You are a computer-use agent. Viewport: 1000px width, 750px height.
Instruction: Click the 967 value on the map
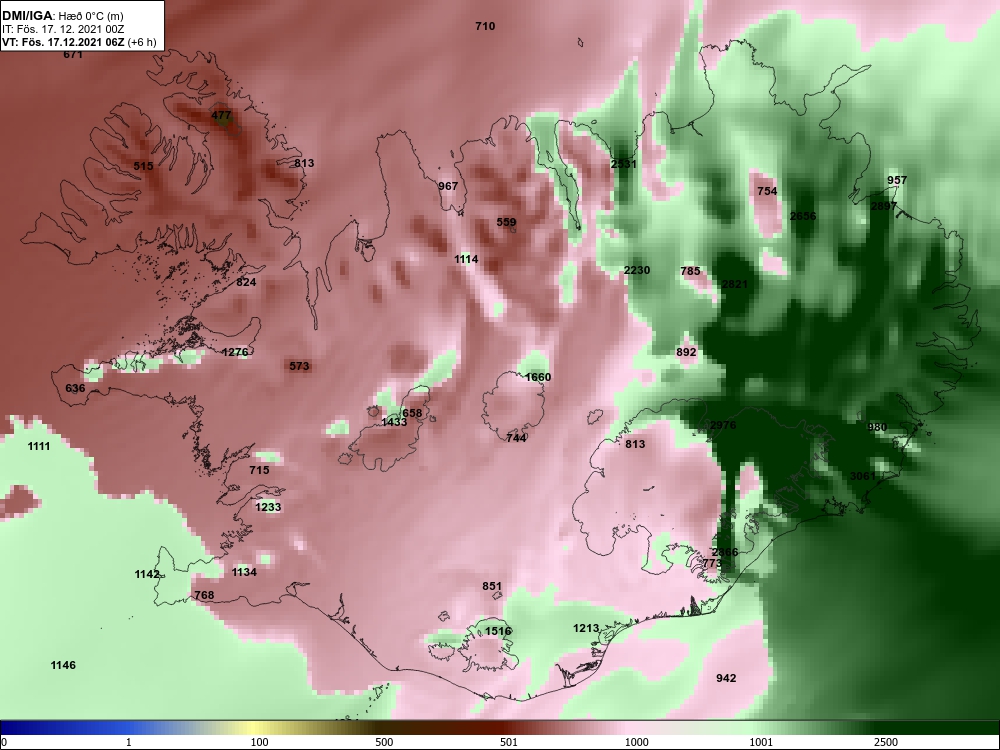[x=448, y=186]
